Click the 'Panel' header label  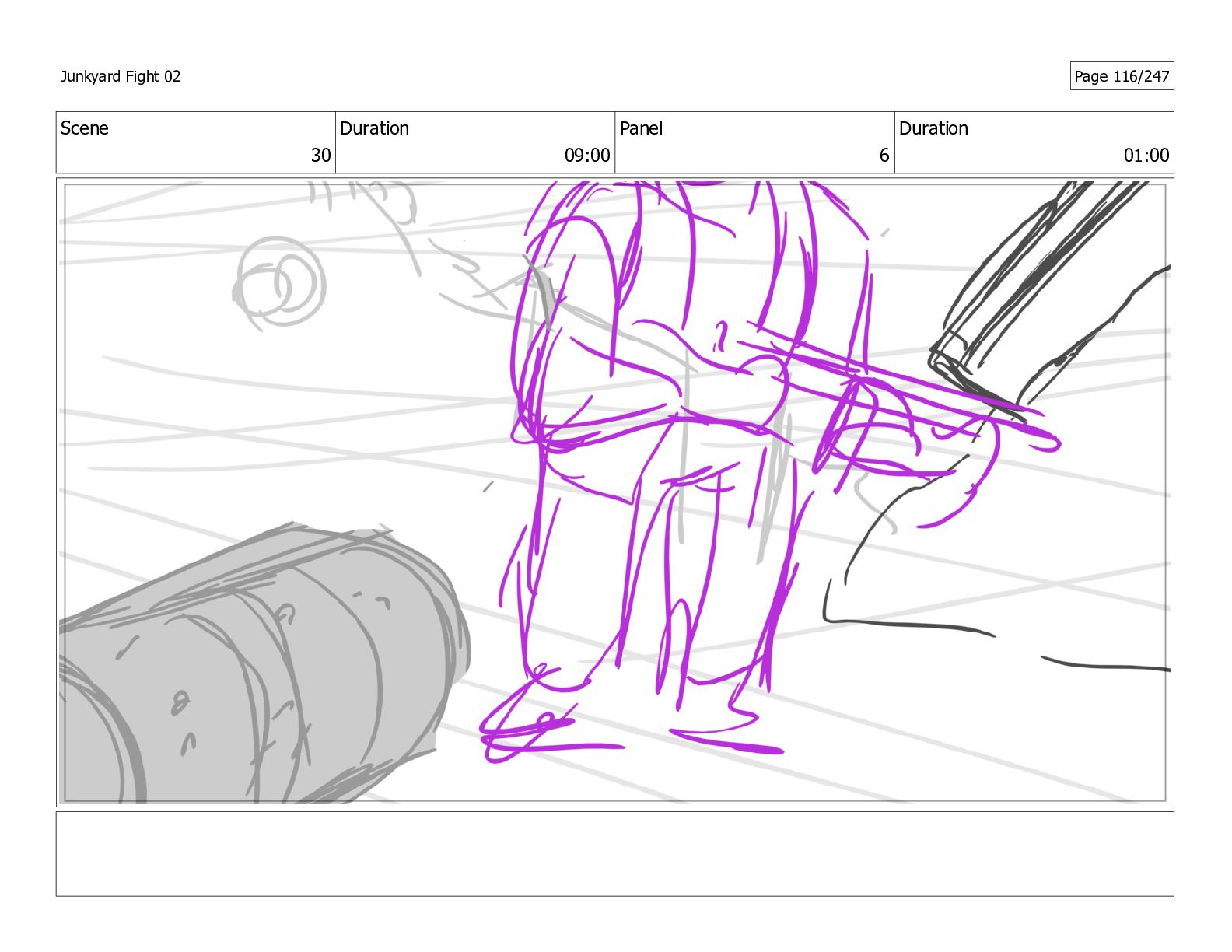coord(641,128)
